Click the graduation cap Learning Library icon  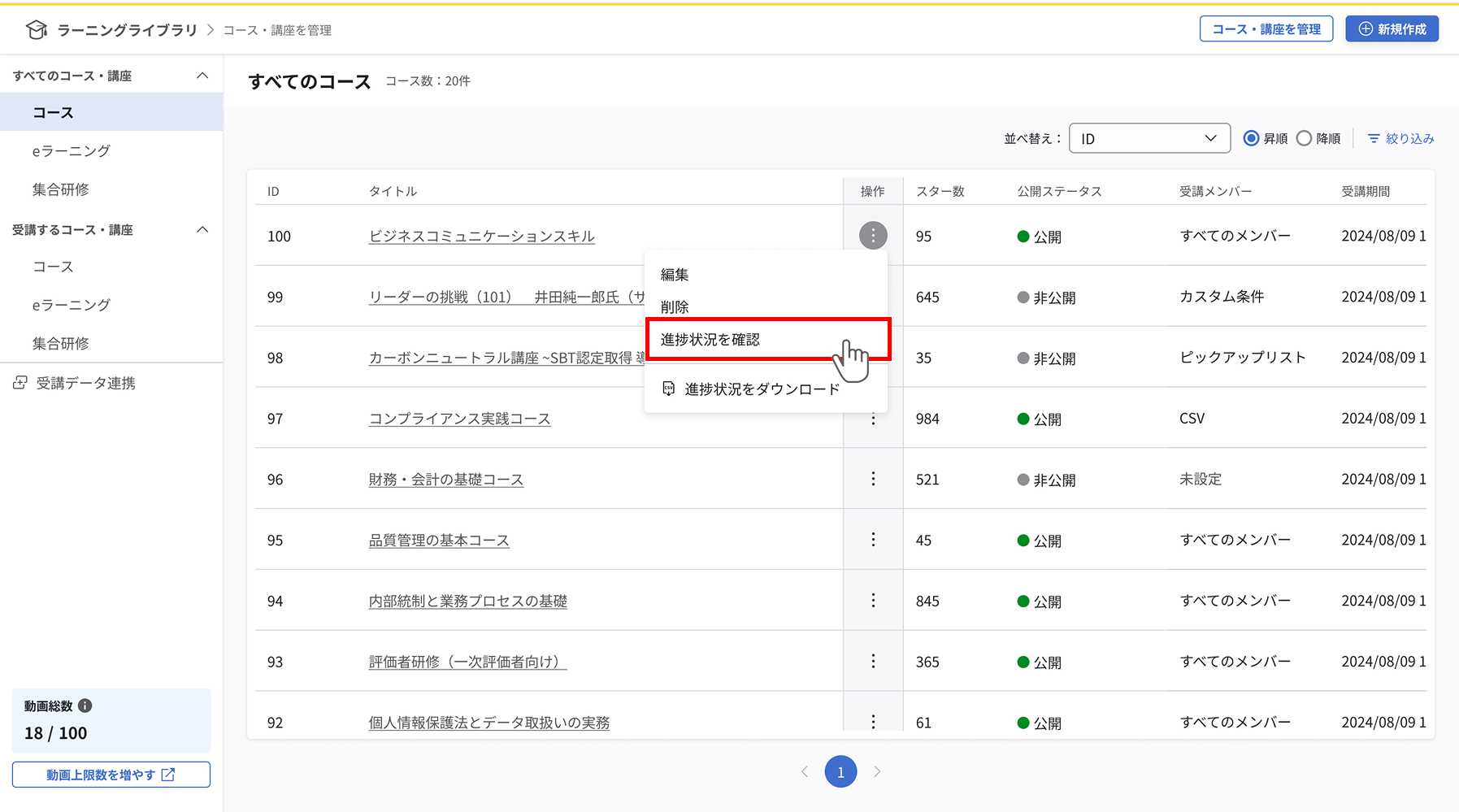pos(37,30)
